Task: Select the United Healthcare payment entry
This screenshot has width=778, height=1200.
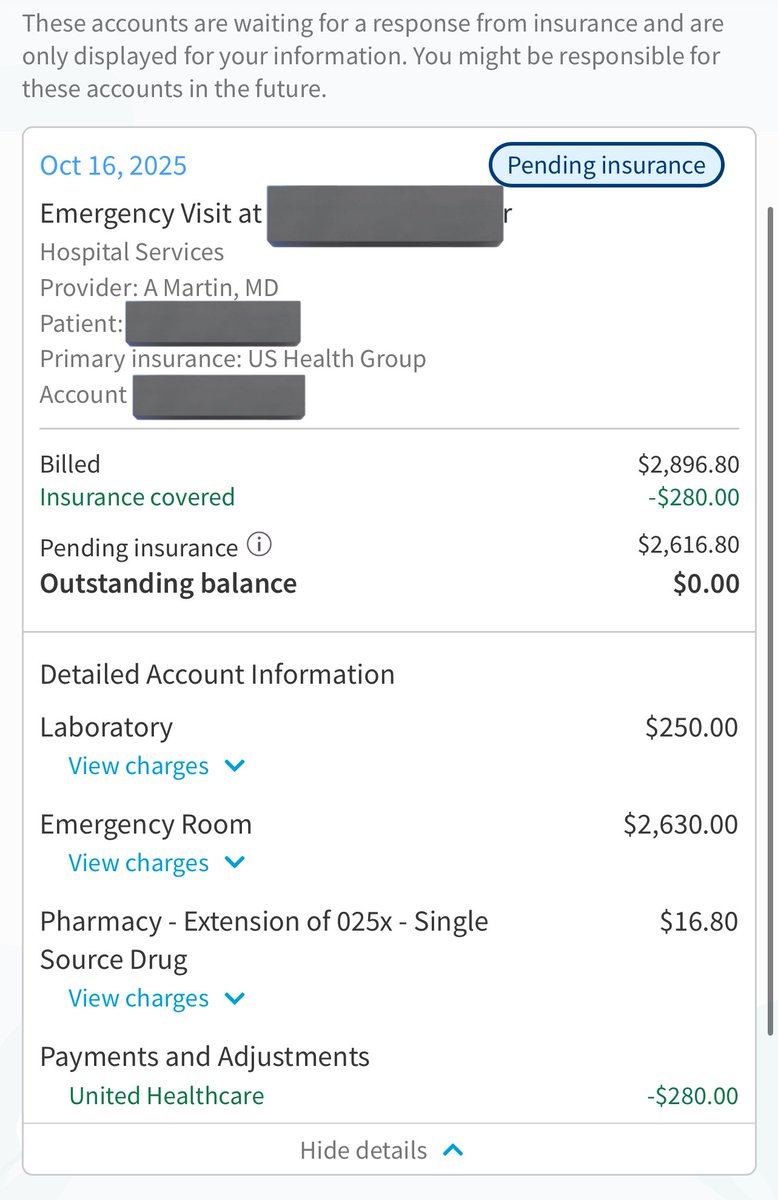Action: point(167,1095)
